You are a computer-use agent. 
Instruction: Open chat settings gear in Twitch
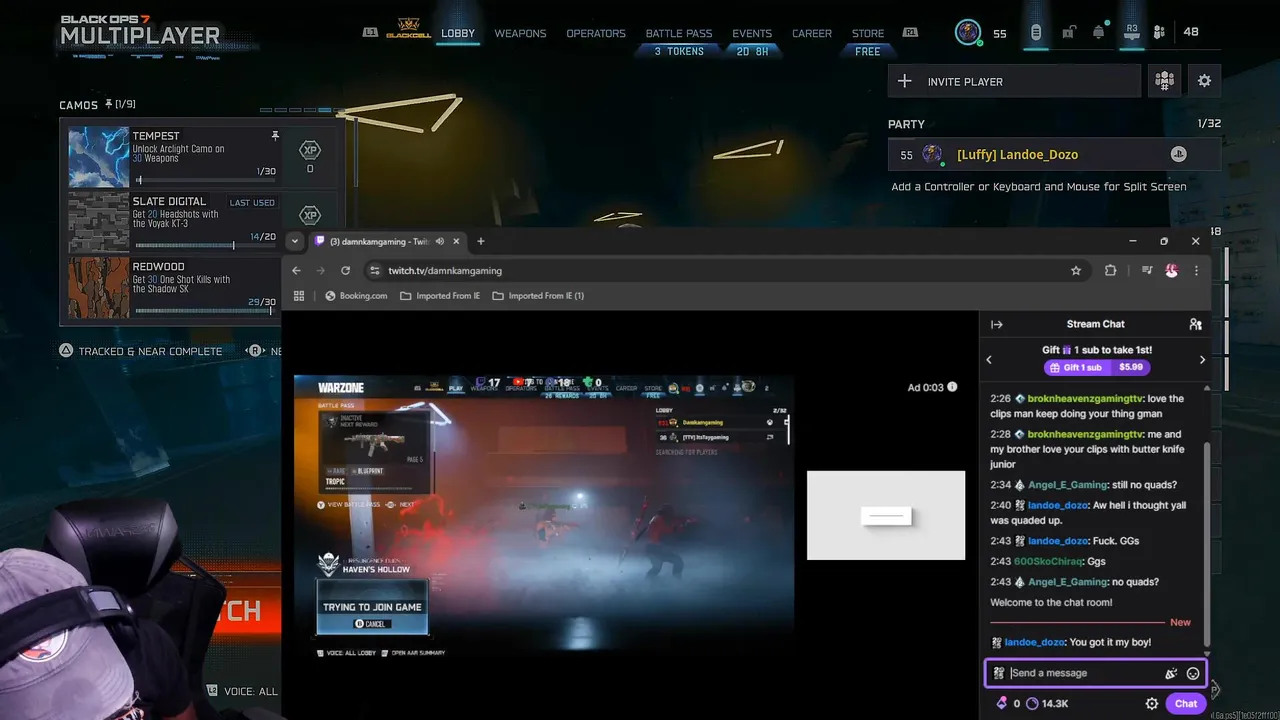coord(1152,704)
